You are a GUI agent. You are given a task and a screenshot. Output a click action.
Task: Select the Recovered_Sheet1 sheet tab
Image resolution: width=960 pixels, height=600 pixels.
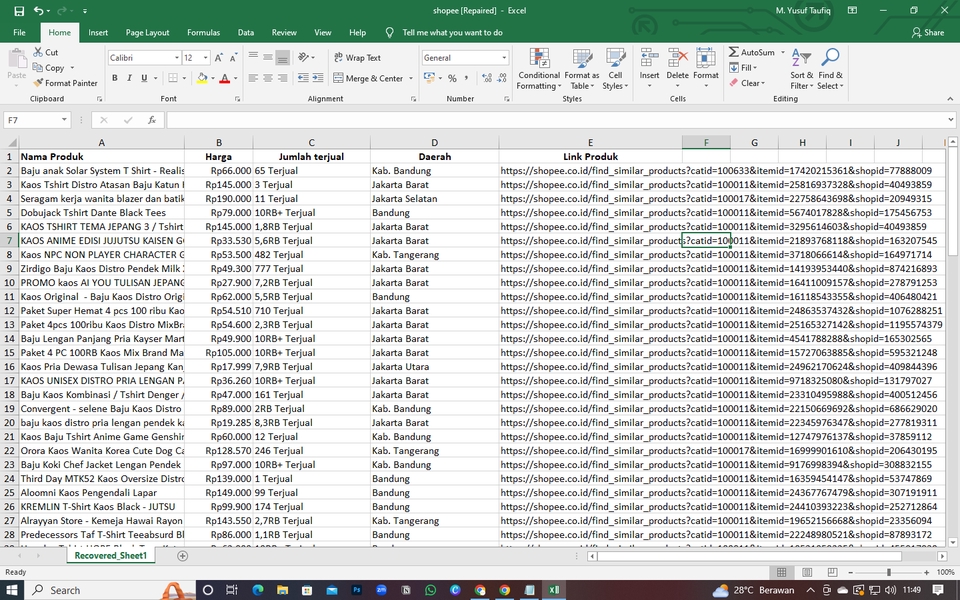click(111, 556)
